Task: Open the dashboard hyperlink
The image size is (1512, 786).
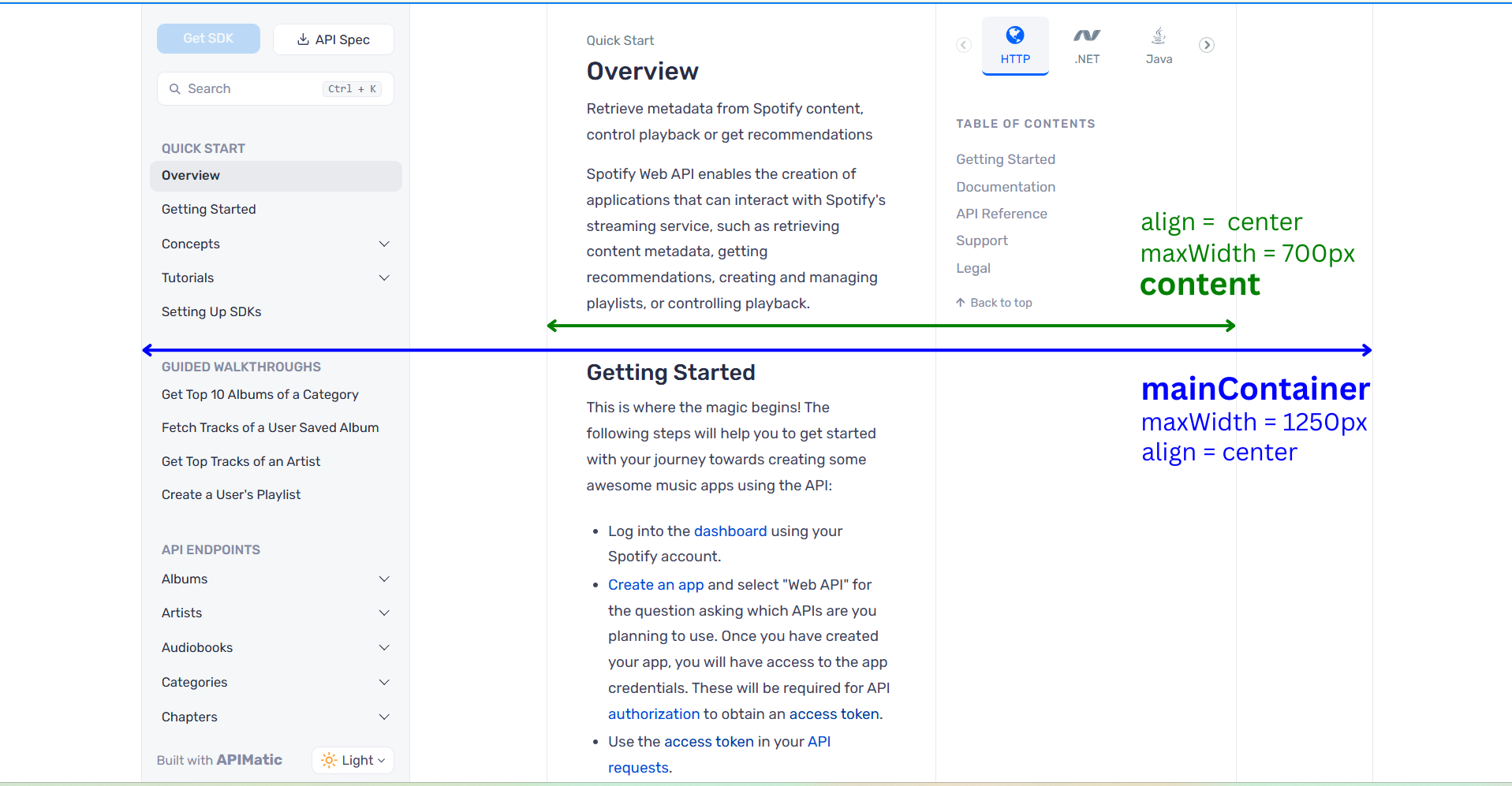Action: click(x=730, y=531)
